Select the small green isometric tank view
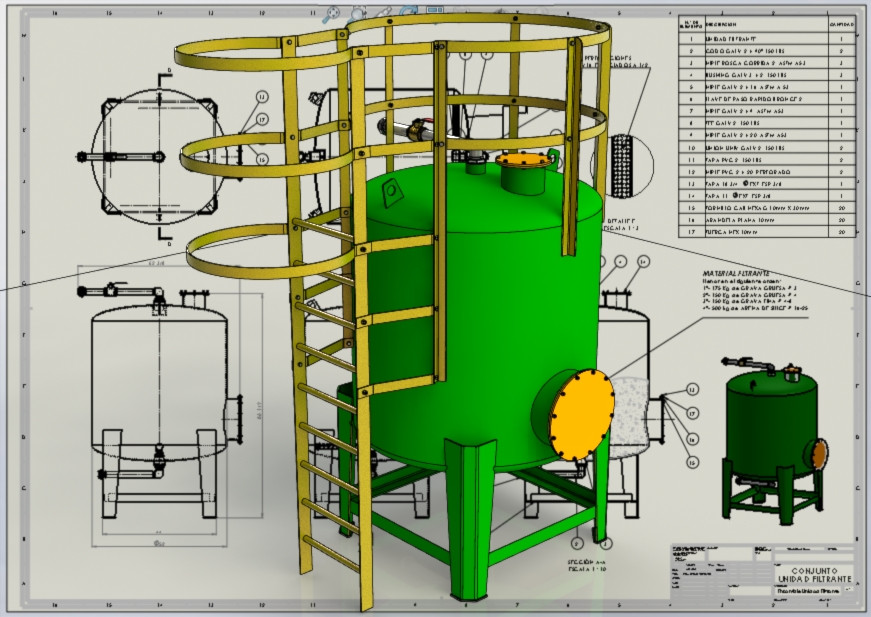 click(x=775, y=440)
